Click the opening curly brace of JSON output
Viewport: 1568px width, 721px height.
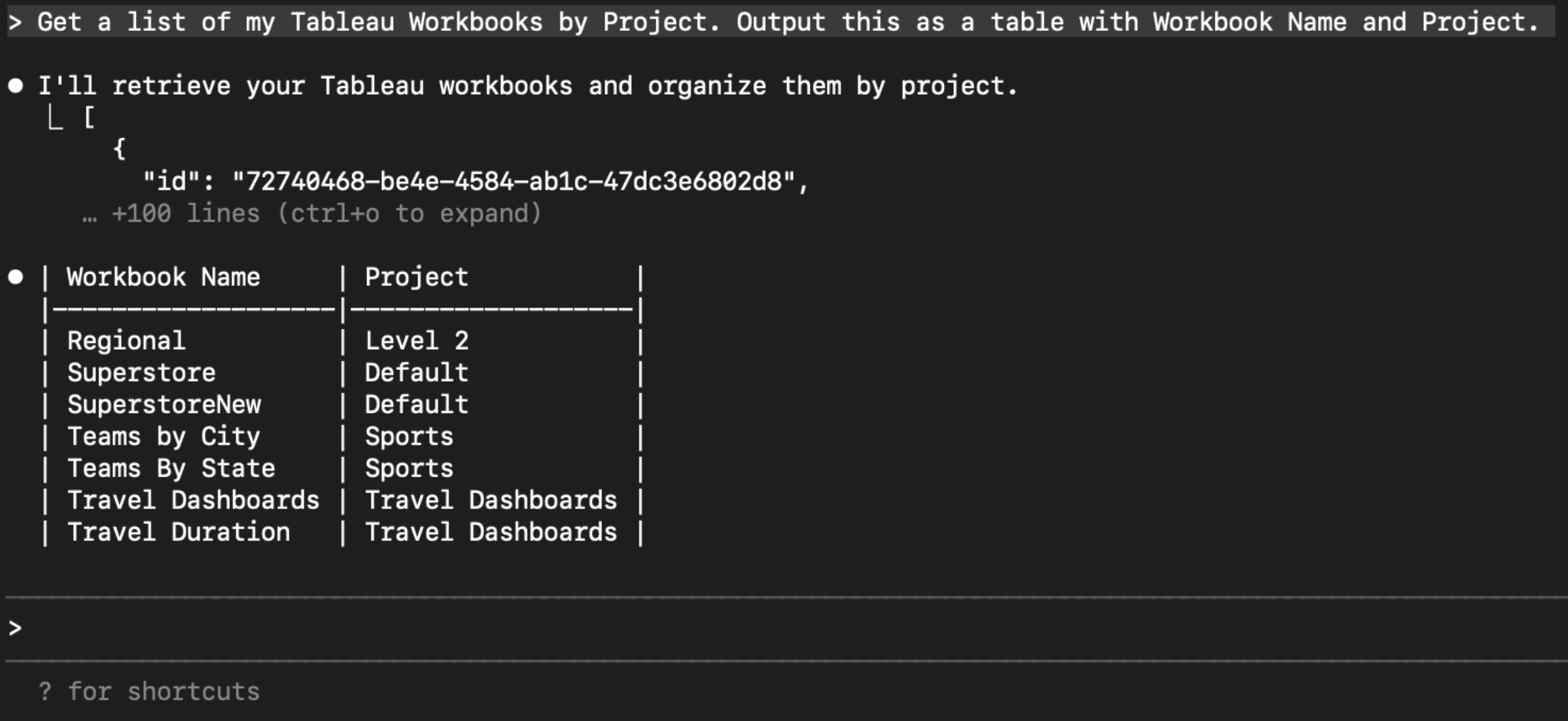119,149
